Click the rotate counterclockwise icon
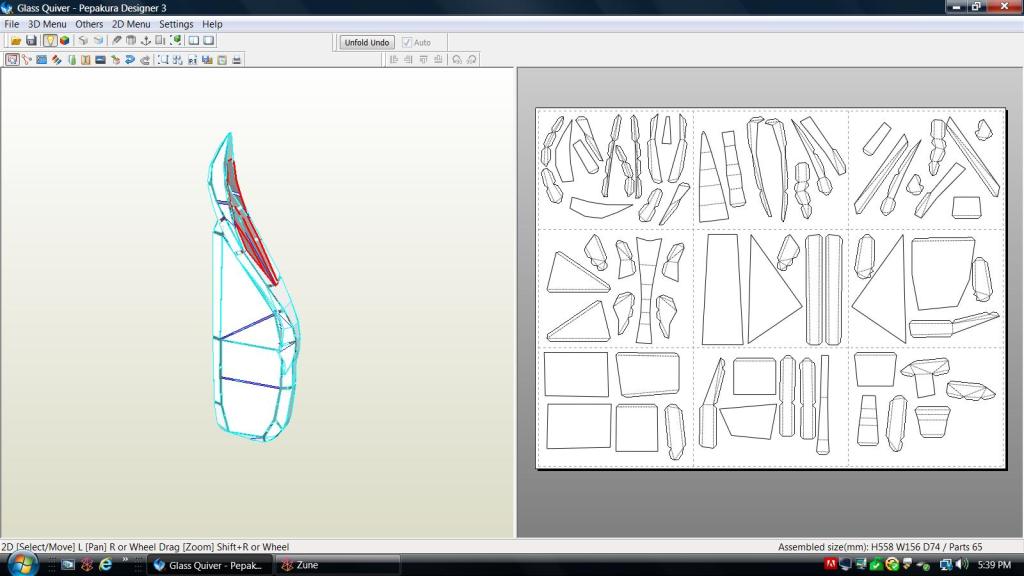Screen dimensions: 1024x576 [x=456, y=59]
